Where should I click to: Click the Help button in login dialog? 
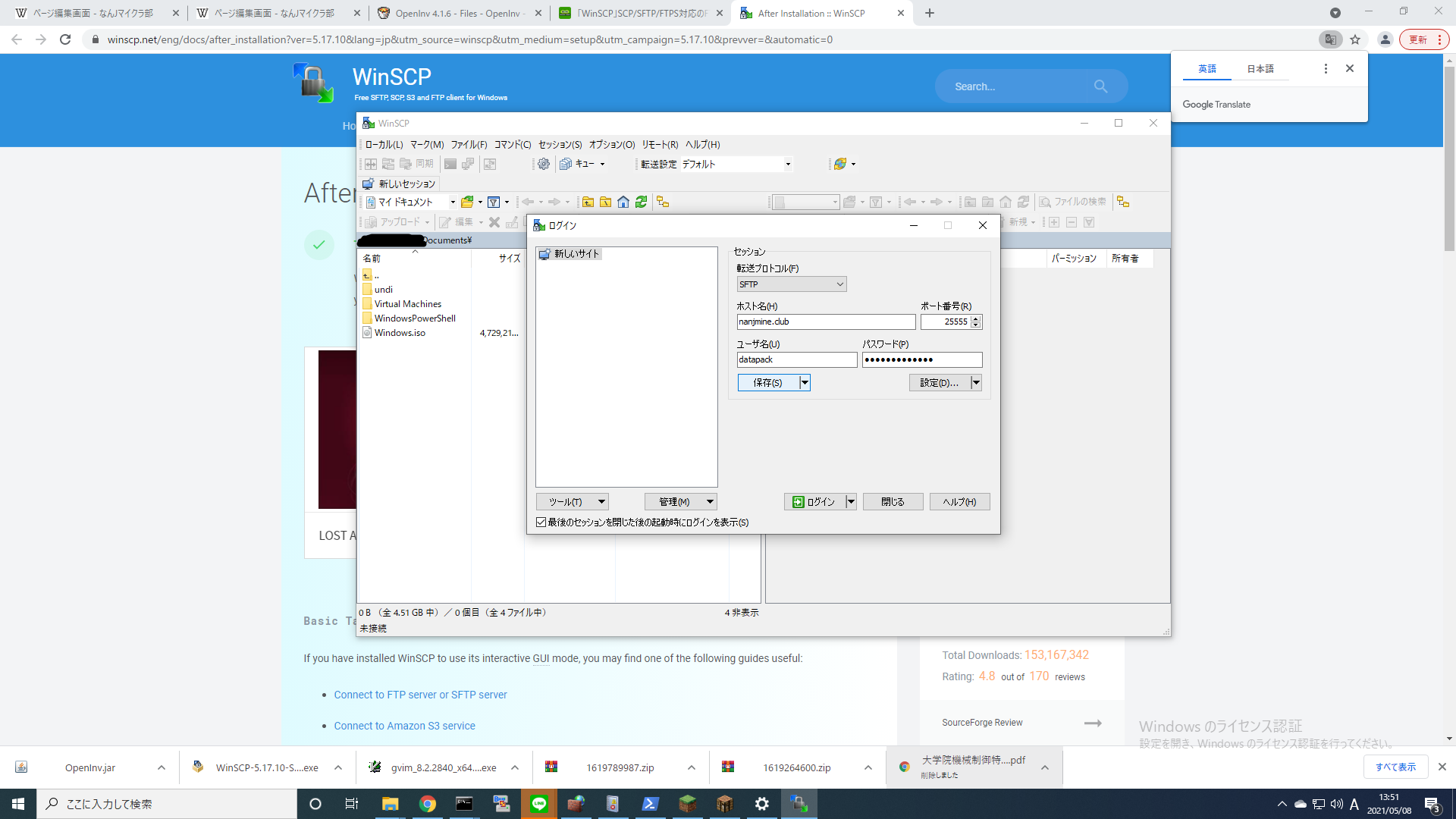point(959,502)
